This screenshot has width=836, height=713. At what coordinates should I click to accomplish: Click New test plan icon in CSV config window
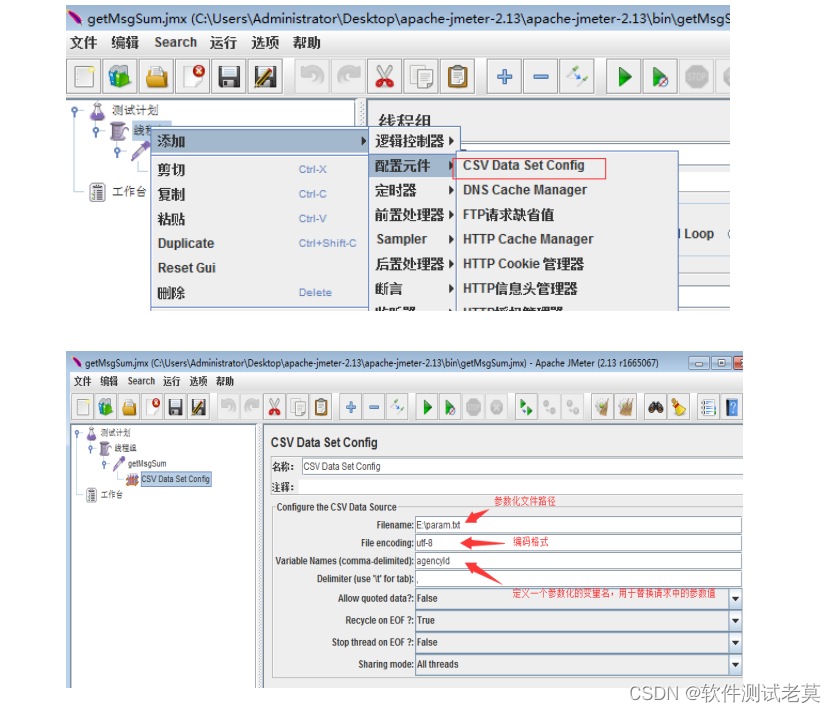pos(83,407)
